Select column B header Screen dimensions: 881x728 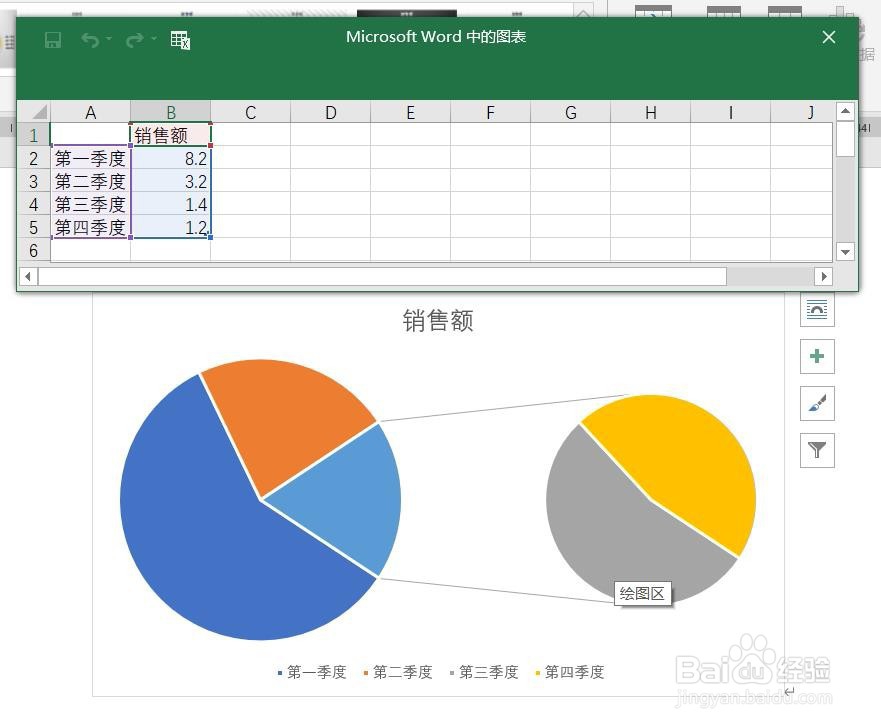coord(170,112)
